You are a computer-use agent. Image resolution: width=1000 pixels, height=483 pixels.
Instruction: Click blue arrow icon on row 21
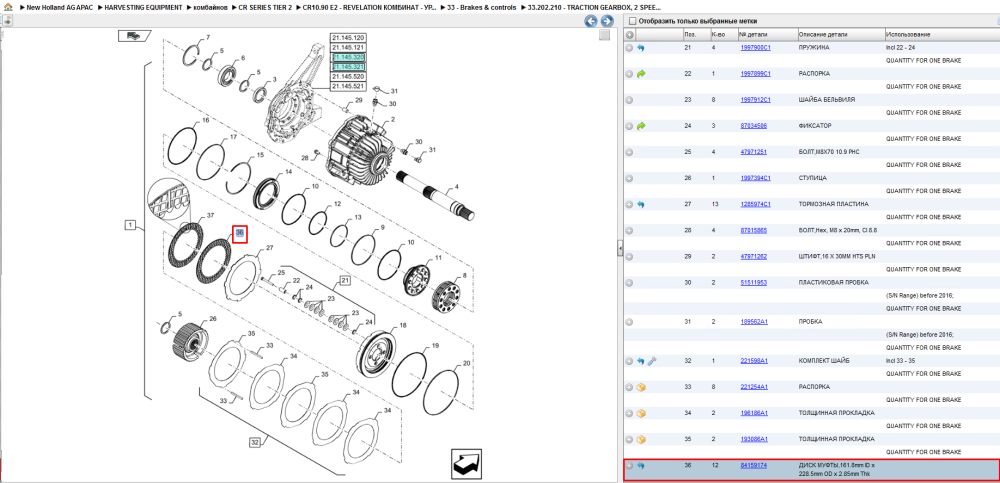(641, 48)
